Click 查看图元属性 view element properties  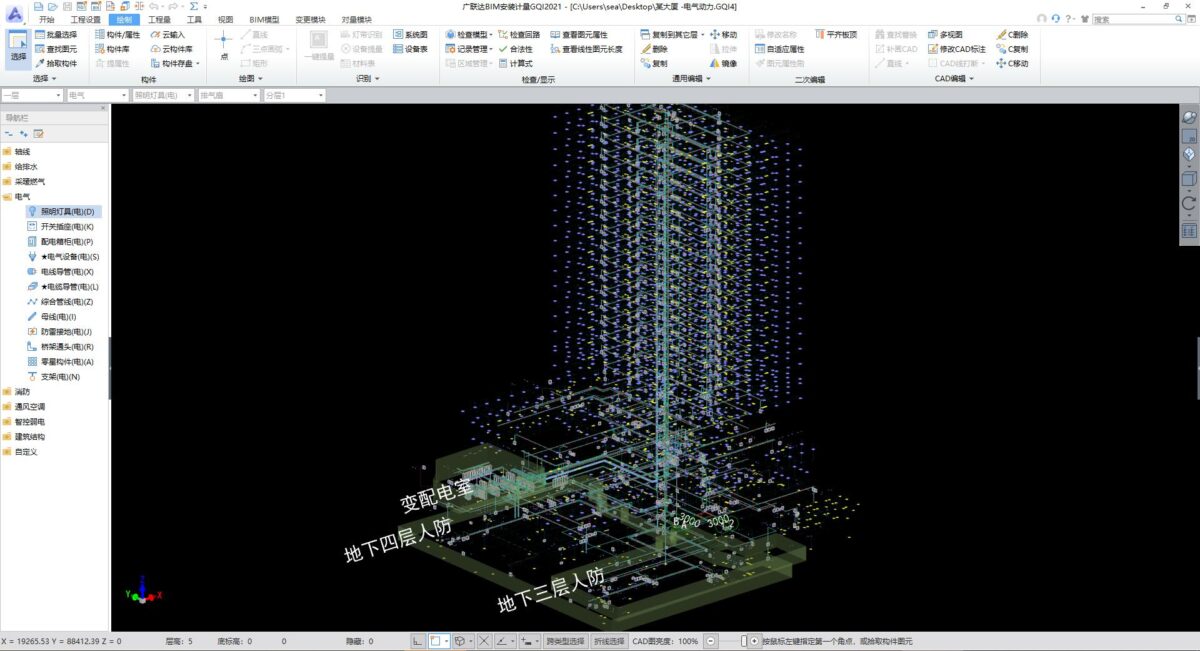coord(578,34)
